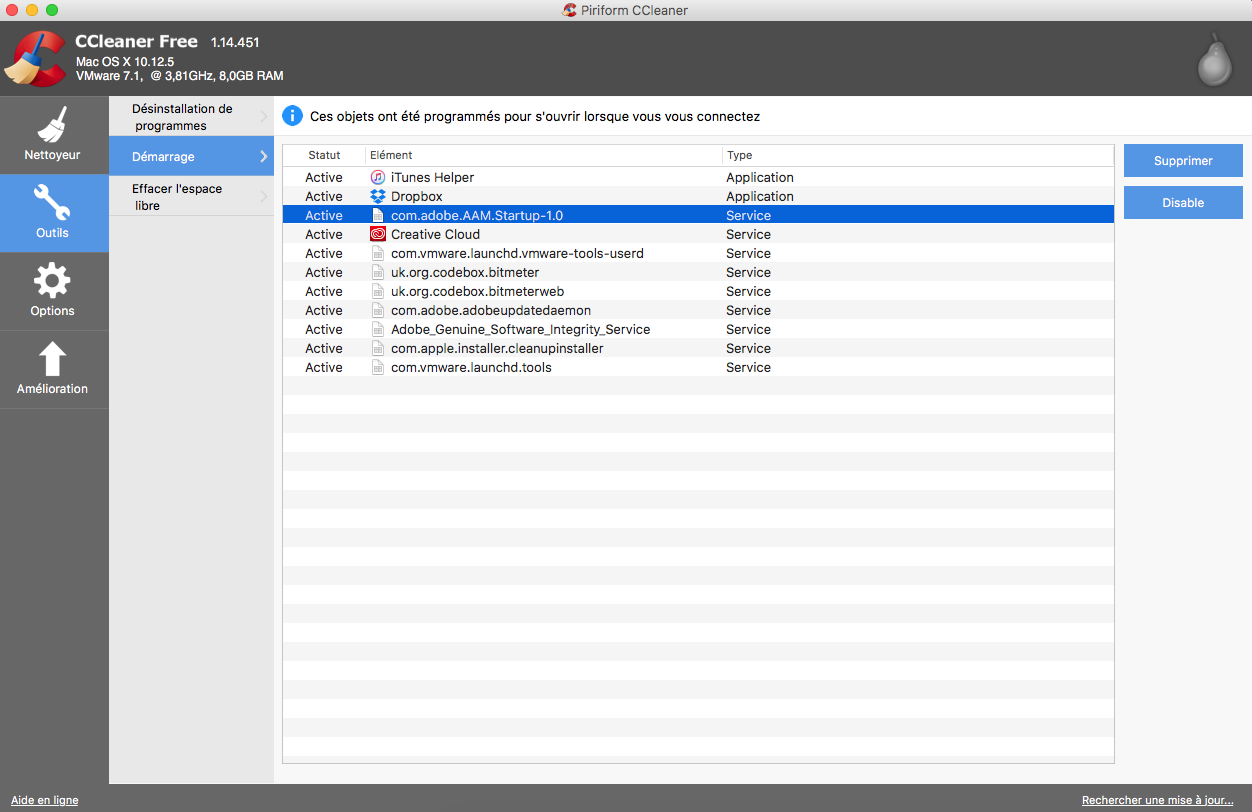Expand the Effacer l'espace libre chevron
Viewport: 1252px width, 812px height.
point(264,197)
